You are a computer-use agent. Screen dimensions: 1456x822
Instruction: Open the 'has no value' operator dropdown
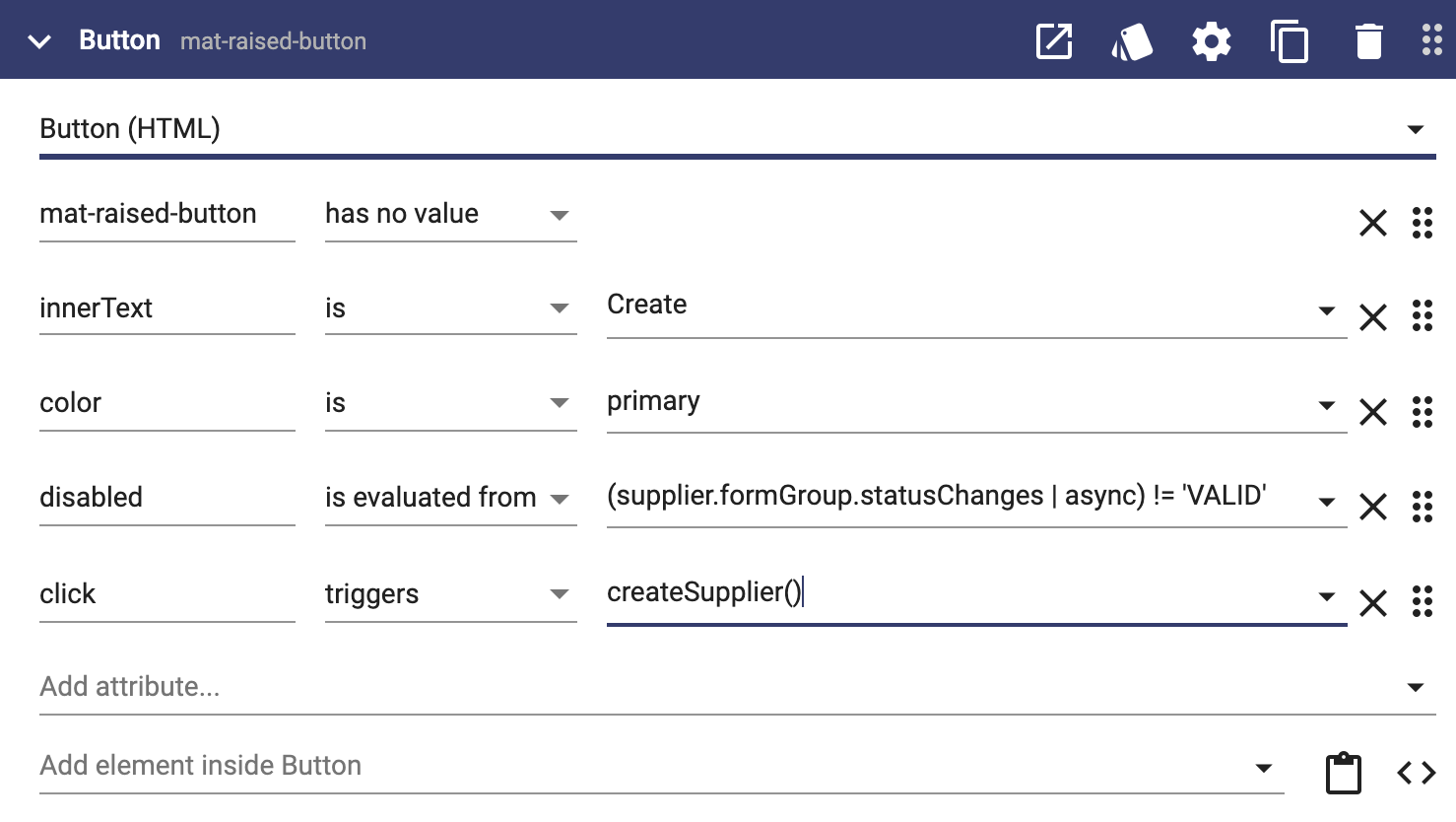(450, 215)
